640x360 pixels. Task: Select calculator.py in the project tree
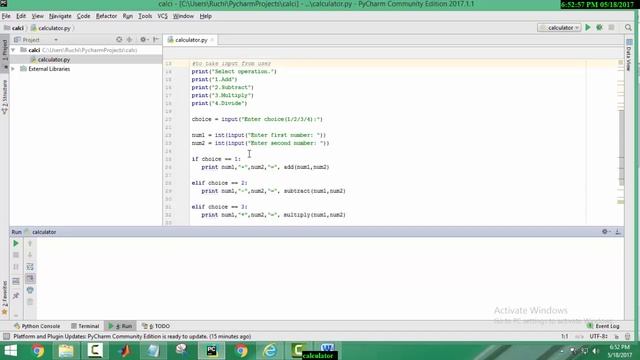(x=53, y=60)
